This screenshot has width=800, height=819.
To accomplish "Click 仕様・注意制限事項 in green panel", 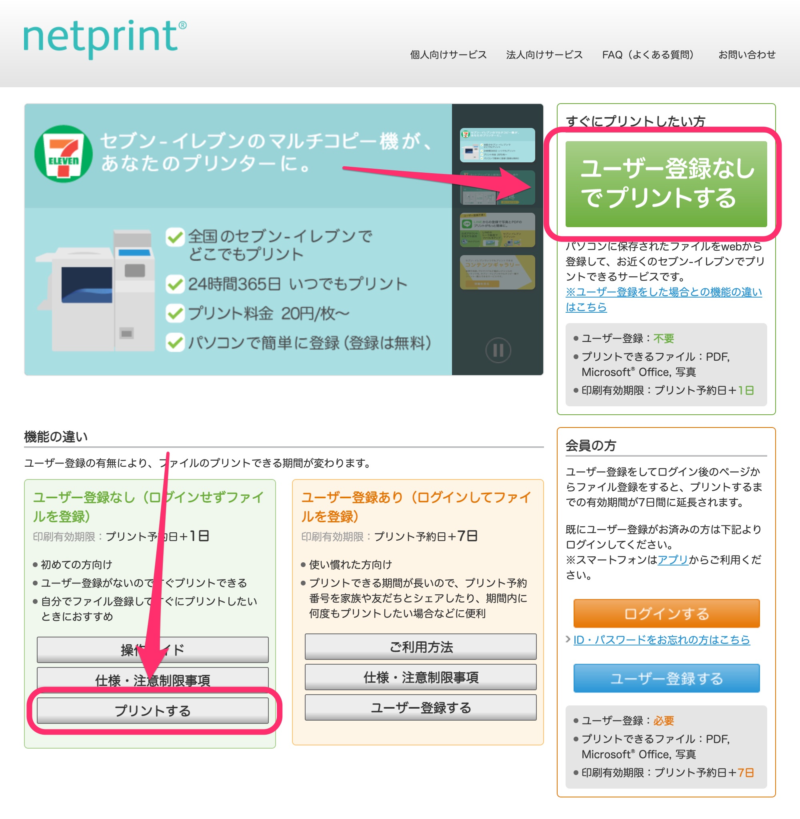I will 152,680.
